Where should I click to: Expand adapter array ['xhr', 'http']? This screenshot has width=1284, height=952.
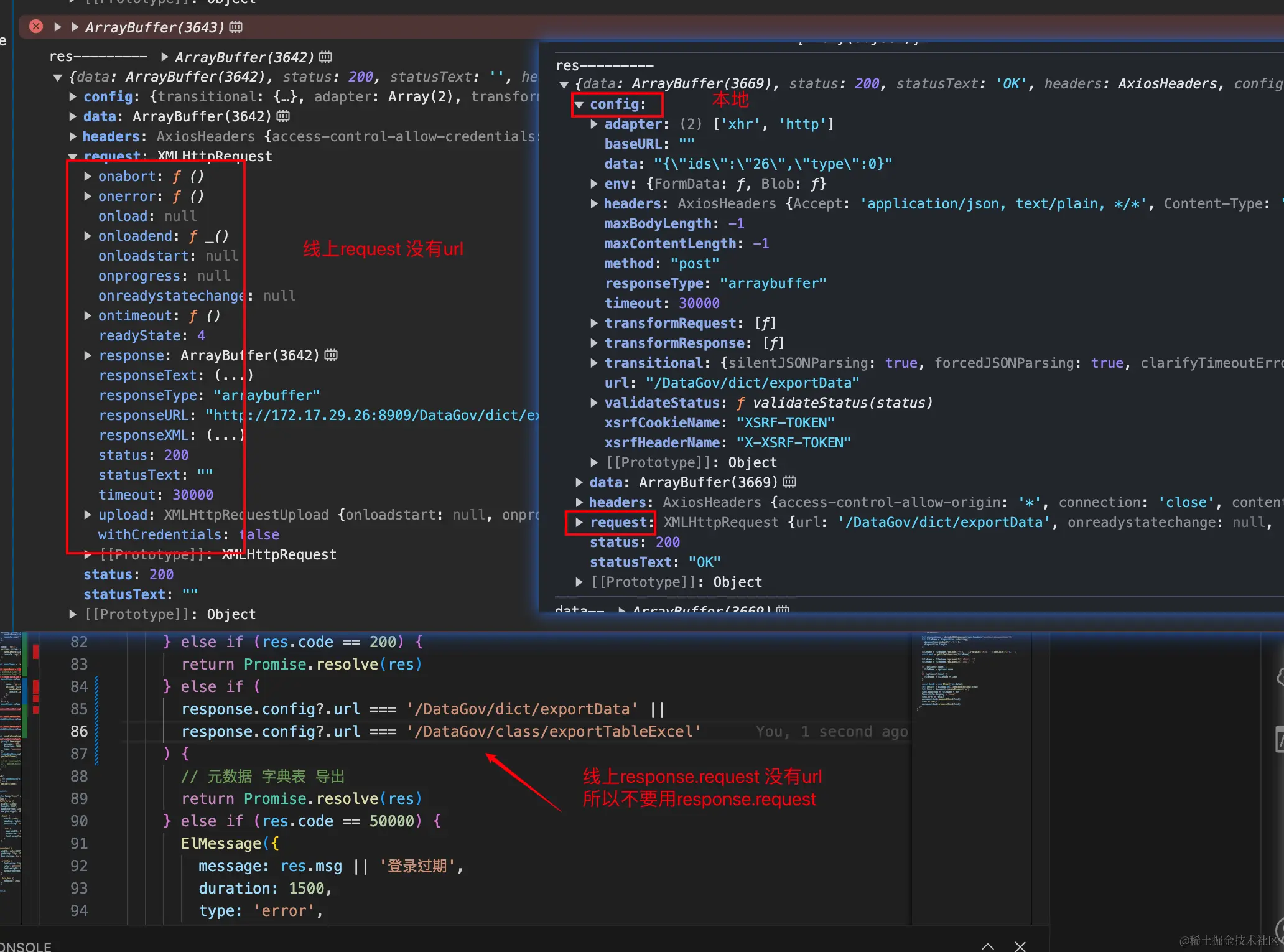pyautogui.click(x=594, y=124)
